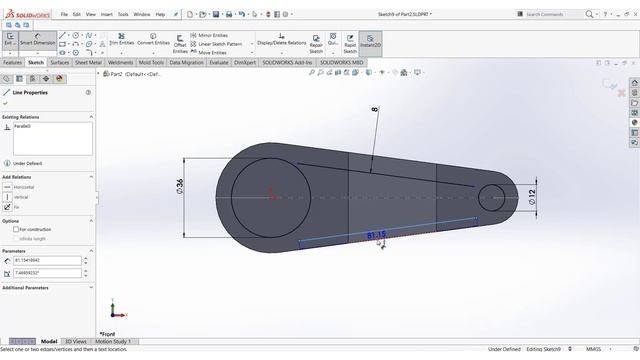Open the Line tool dropdown arrow
The width and height of the screenshot is (640, 360).
click(69, 36)
